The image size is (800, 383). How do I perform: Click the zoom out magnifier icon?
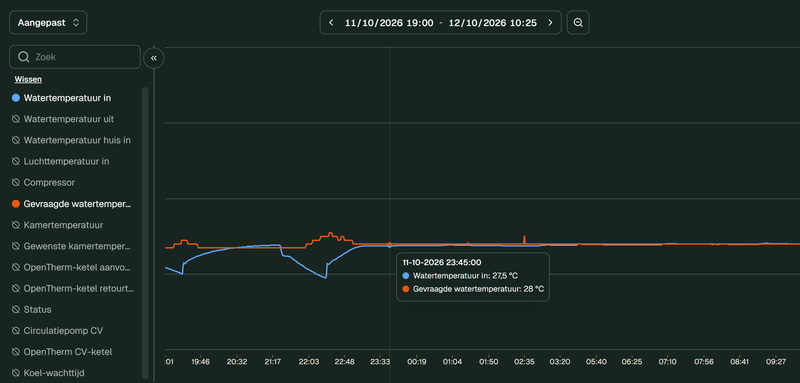(x=578, y=23)
